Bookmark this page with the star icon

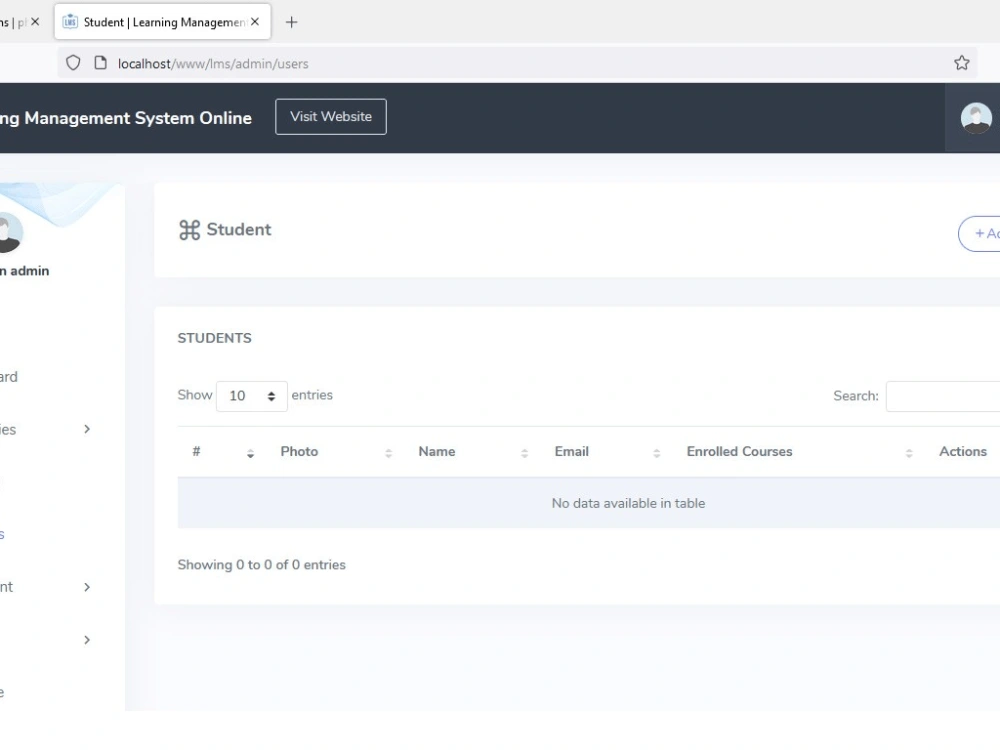(962, 62)
